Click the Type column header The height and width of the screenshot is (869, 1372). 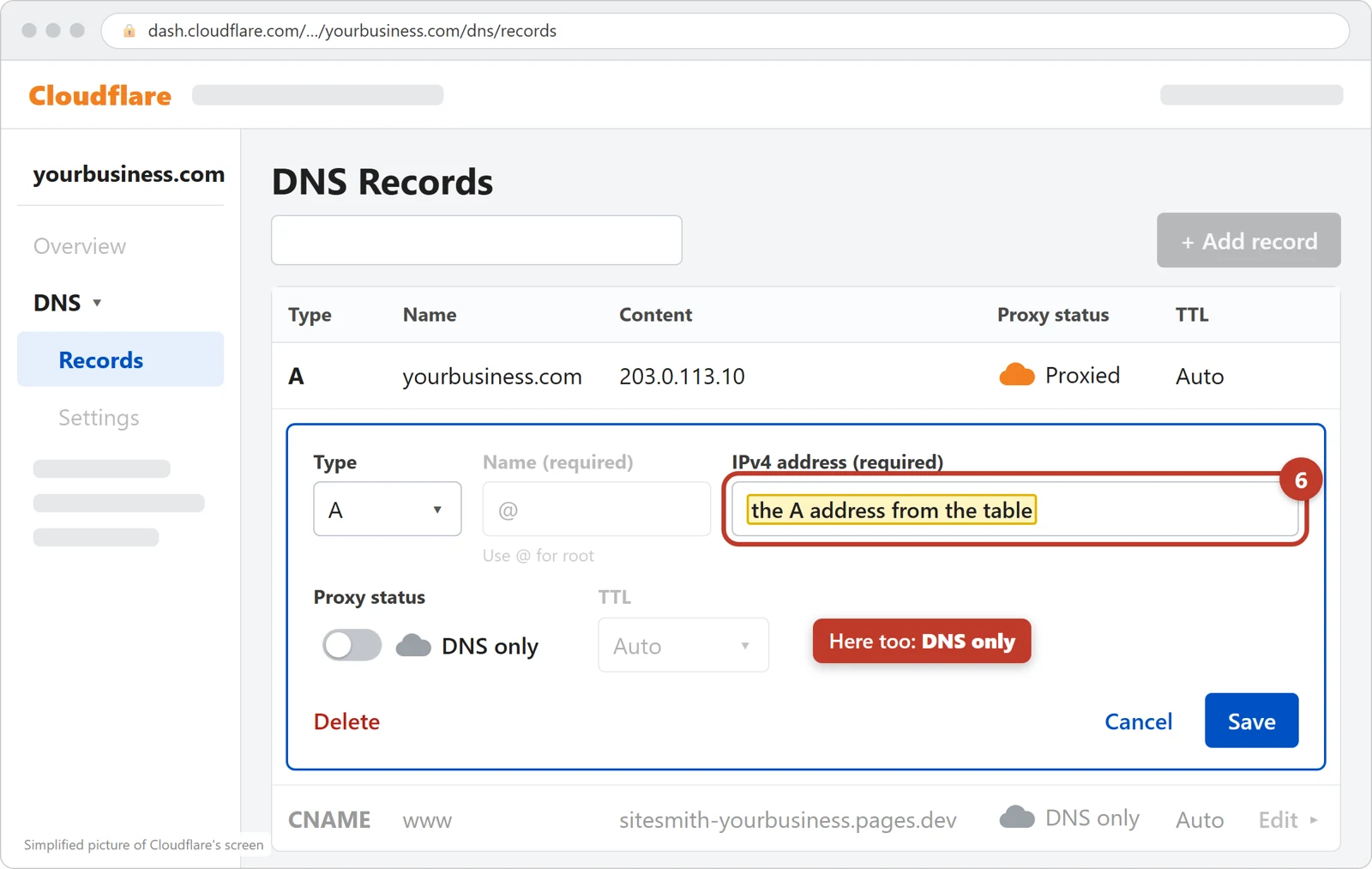[310, 315]
